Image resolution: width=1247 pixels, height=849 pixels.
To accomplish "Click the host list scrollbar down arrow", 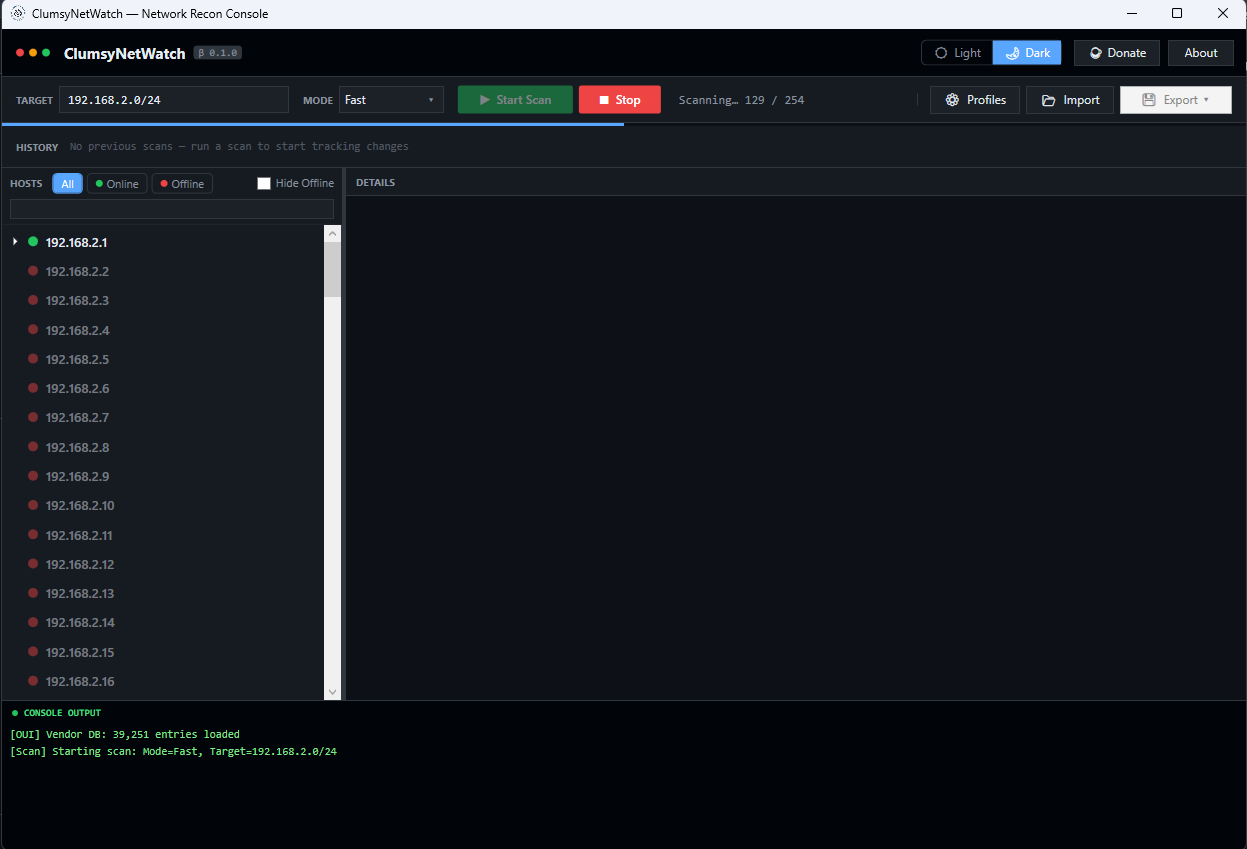I will tap(333, 691).
